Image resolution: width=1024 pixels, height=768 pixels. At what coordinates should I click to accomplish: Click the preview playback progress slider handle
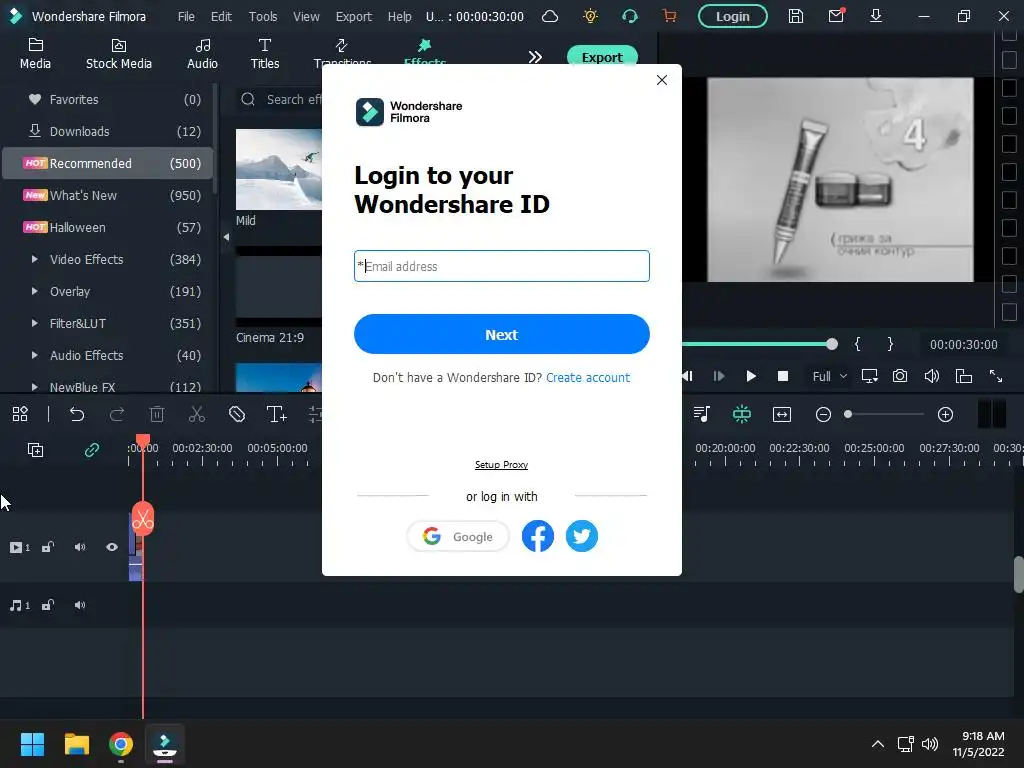[831, 344]
